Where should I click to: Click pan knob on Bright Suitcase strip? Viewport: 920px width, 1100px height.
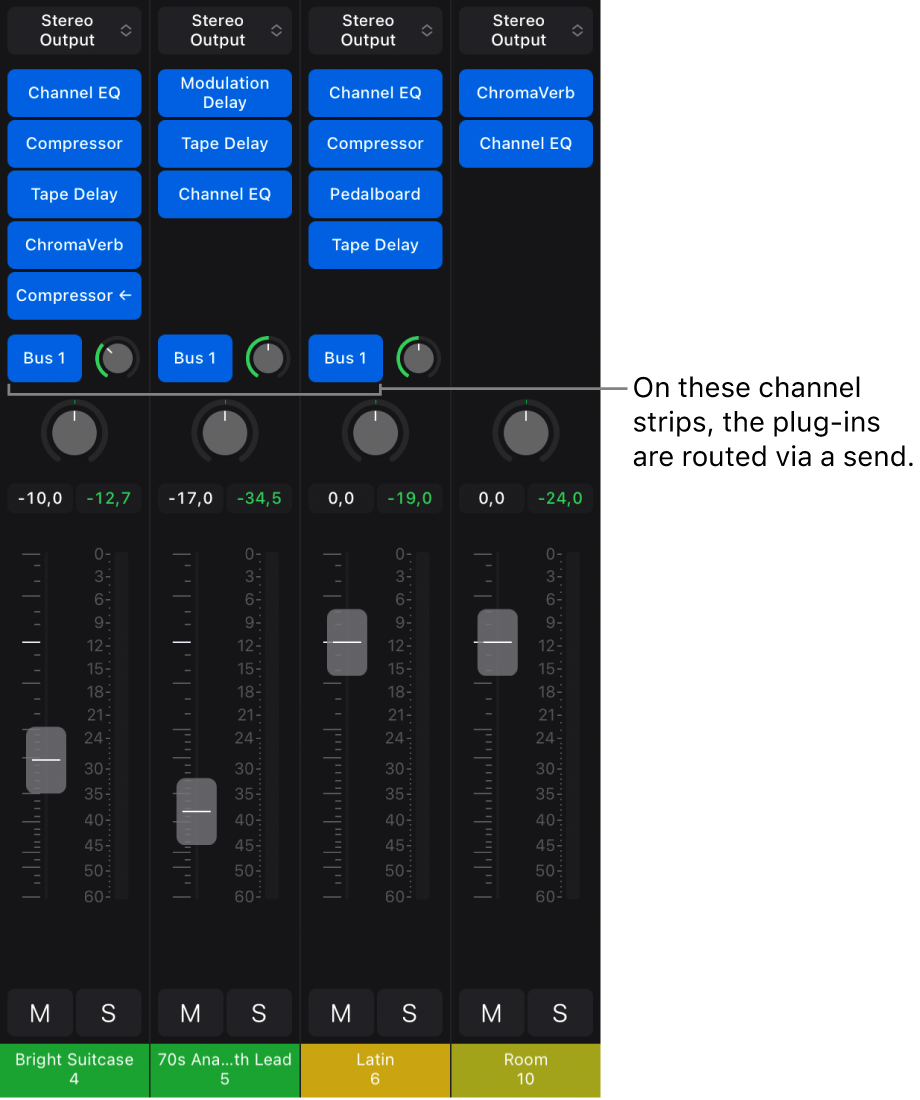tap(74, 432)
